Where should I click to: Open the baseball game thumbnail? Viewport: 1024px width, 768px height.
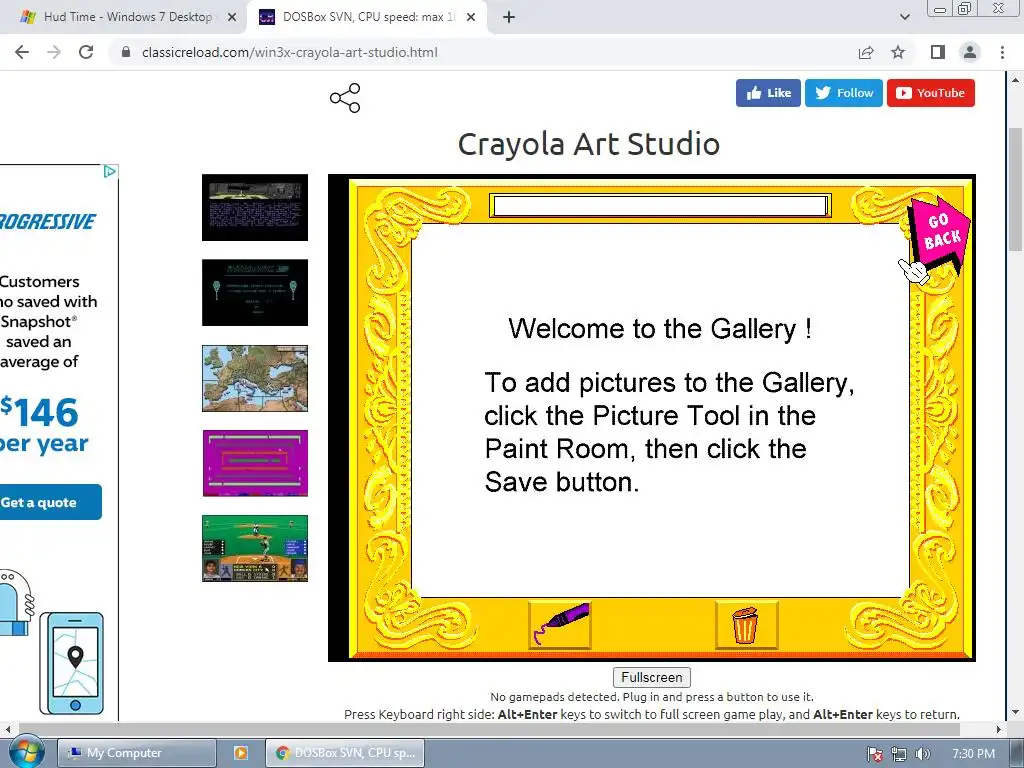[255, 548]
